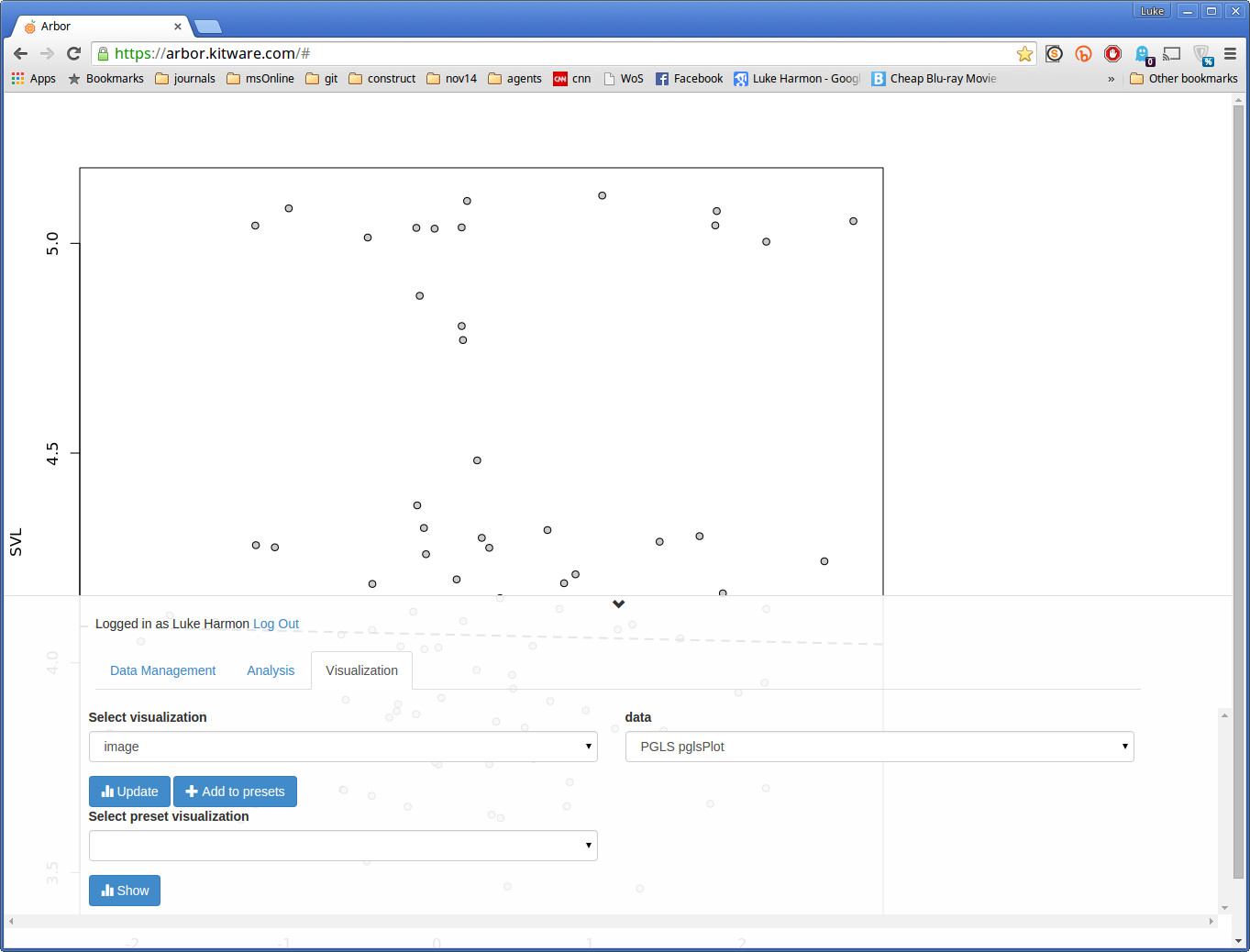Screen dimensions: 1250x952
Task: Open the Chrome hamburger menu
Action: click(x=1231, y=54)
